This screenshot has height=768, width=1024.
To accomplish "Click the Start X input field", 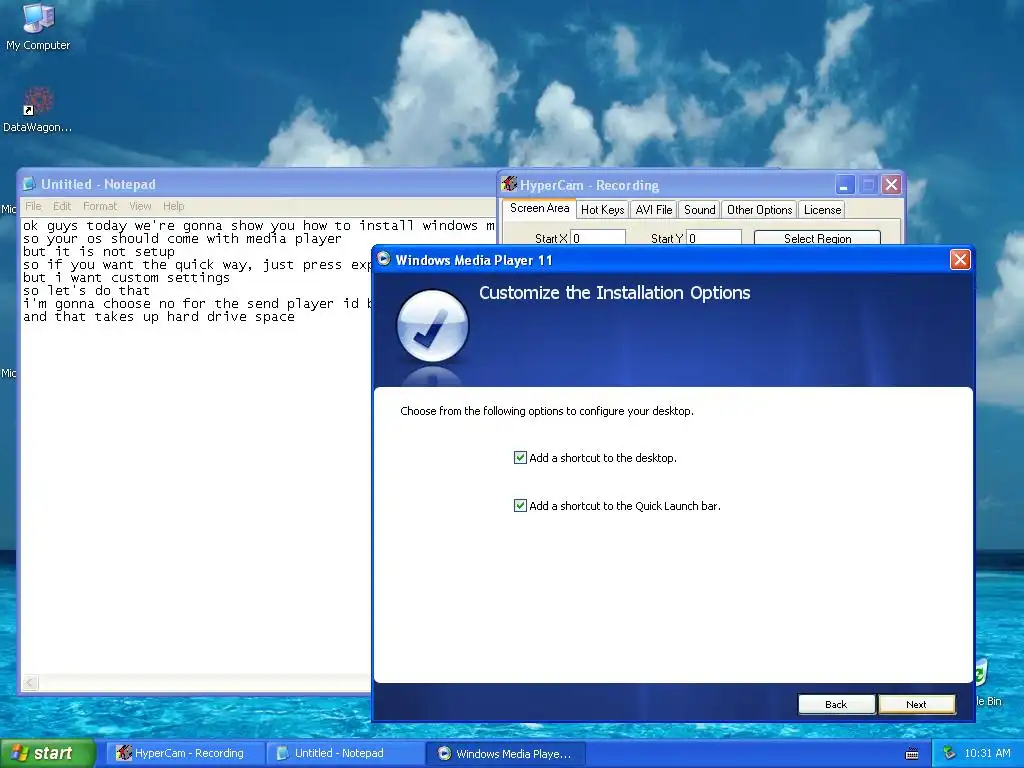I will [598, 238].
